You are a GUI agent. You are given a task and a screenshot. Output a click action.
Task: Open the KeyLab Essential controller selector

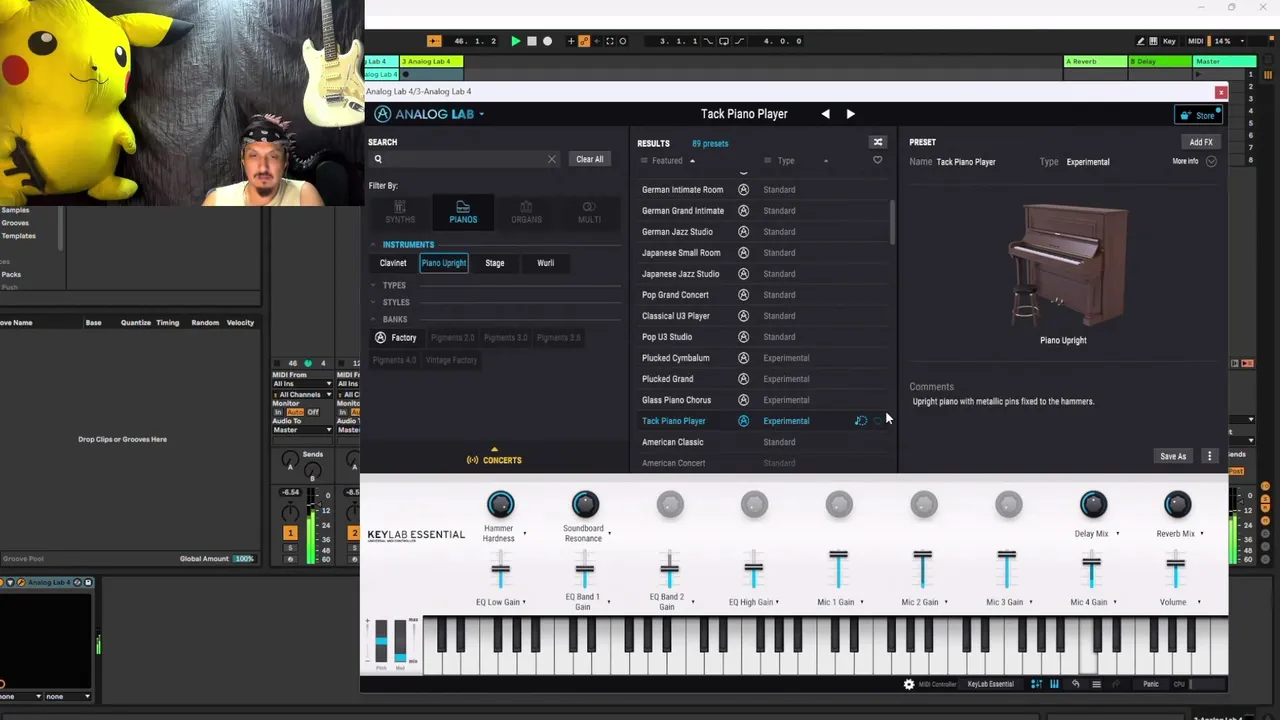pyautogui.click(x=990, y=684)
